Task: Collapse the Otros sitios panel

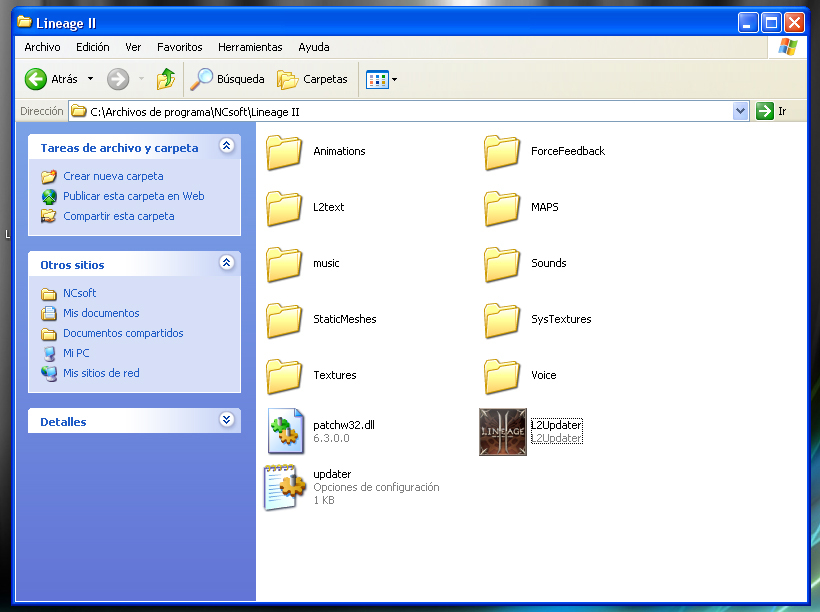Action: [226, 263]
